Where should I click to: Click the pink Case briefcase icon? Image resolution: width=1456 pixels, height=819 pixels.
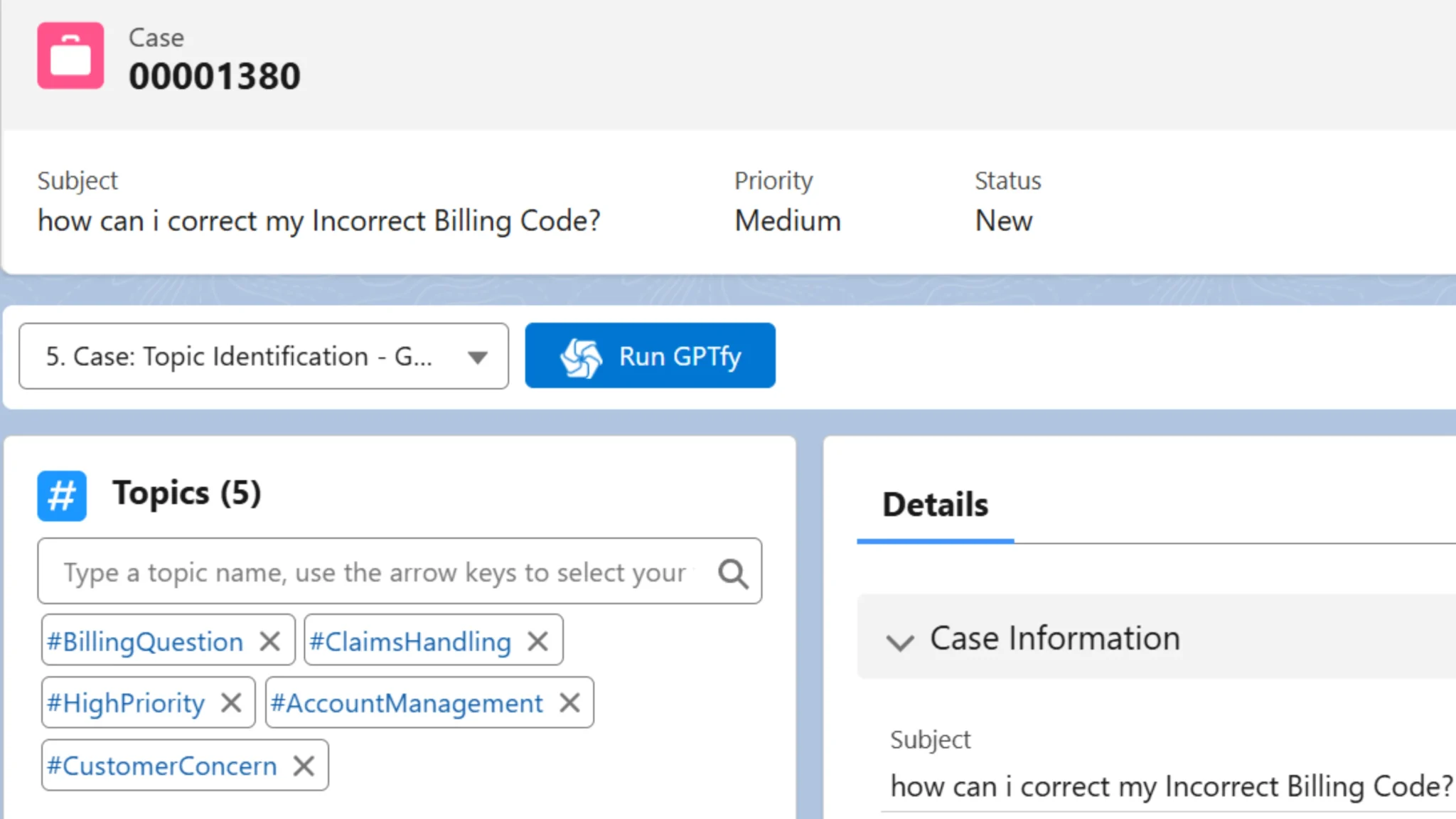tap(69, 55)
